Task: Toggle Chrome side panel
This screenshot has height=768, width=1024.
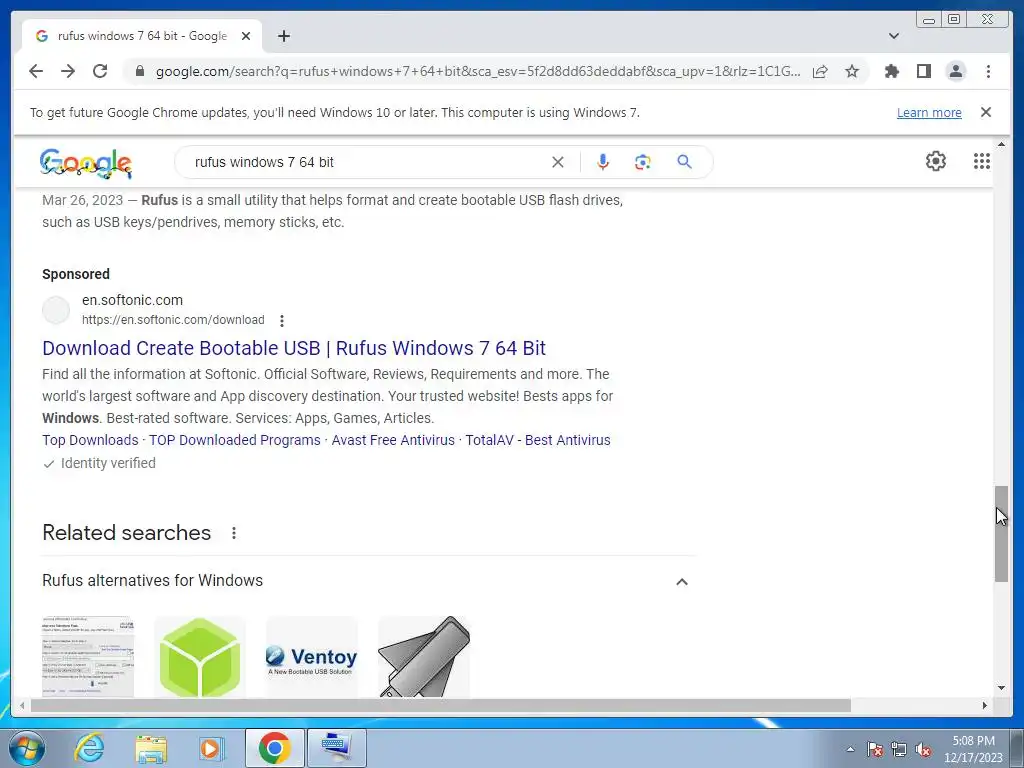Action: (x=923, y=71)
